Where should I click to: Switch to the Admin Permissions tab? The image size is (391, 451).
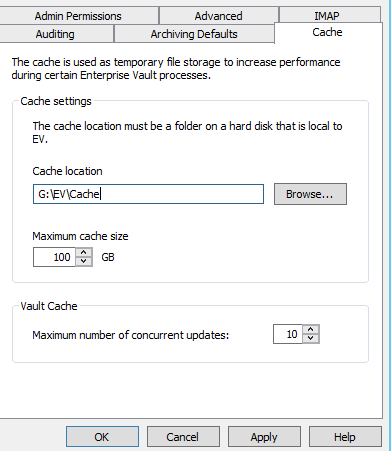tap(78, 16)
